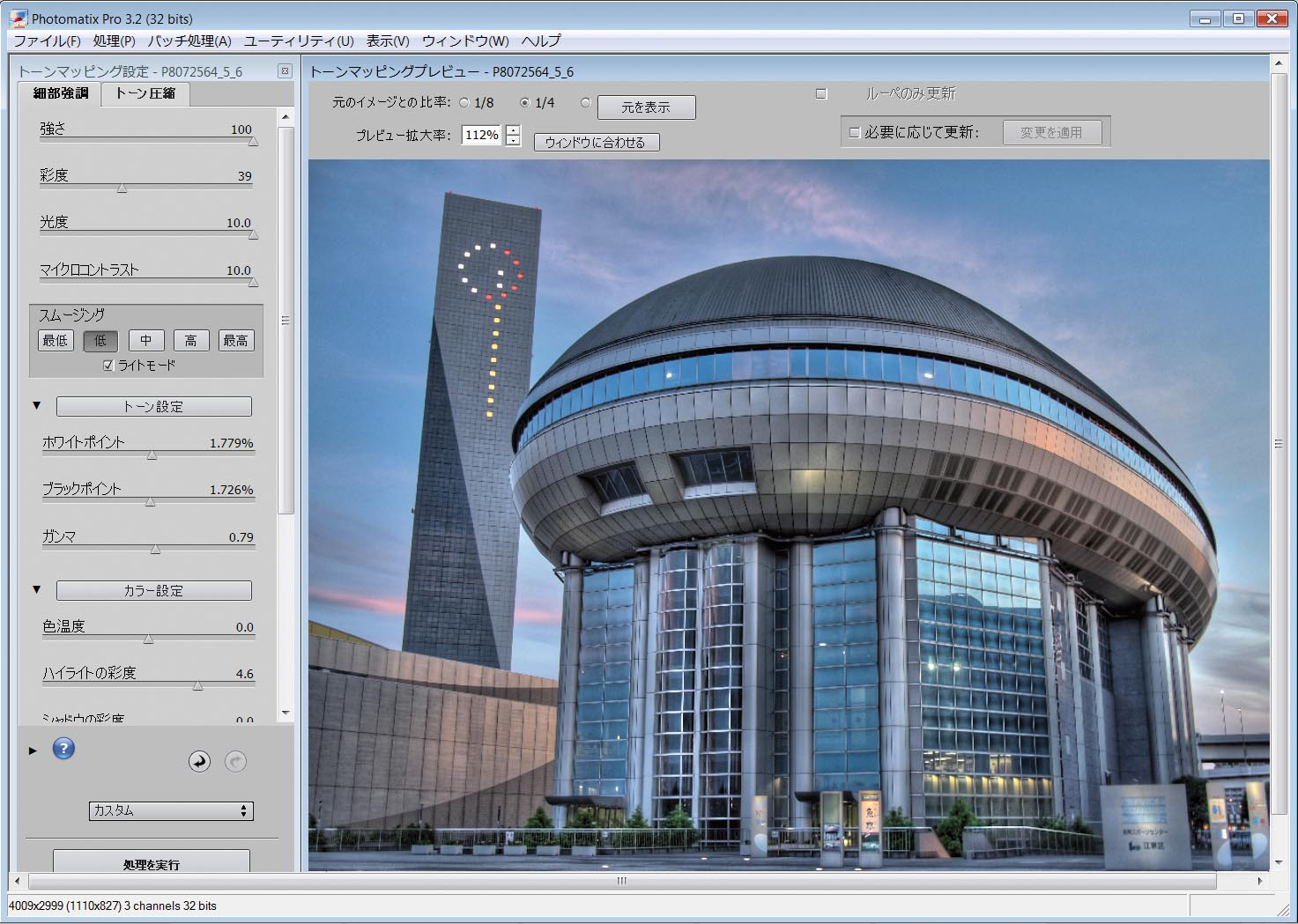Click the settings panel scrollbar down arrow
Screen dimensions: 1298x924
pyautogui.click(x=286, y=713)
